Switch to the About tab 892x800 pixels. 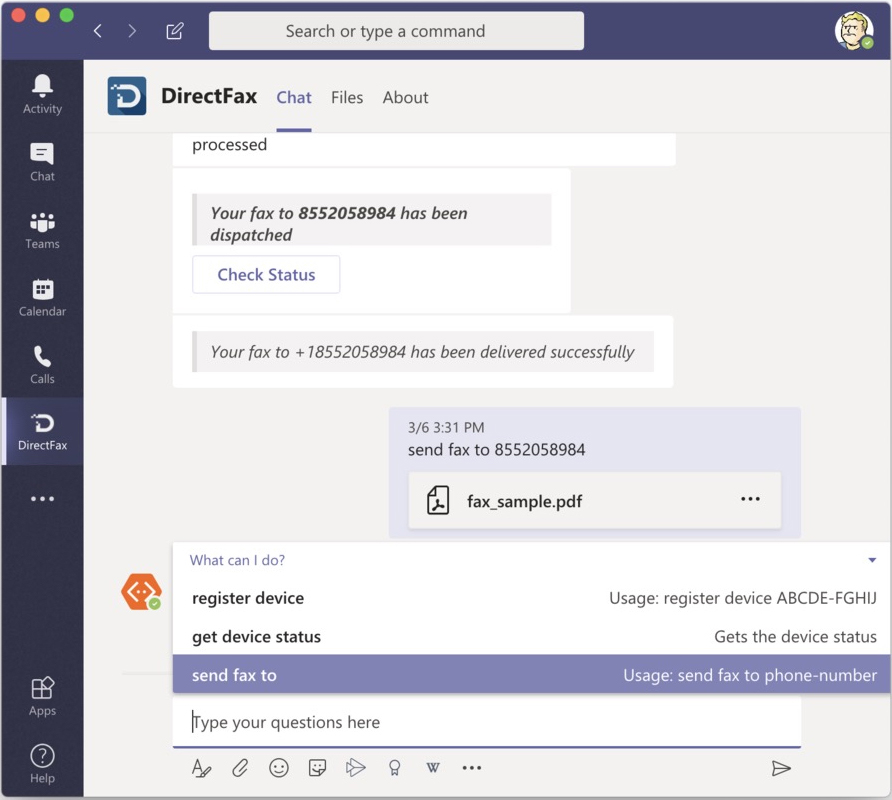coord(405,98)
